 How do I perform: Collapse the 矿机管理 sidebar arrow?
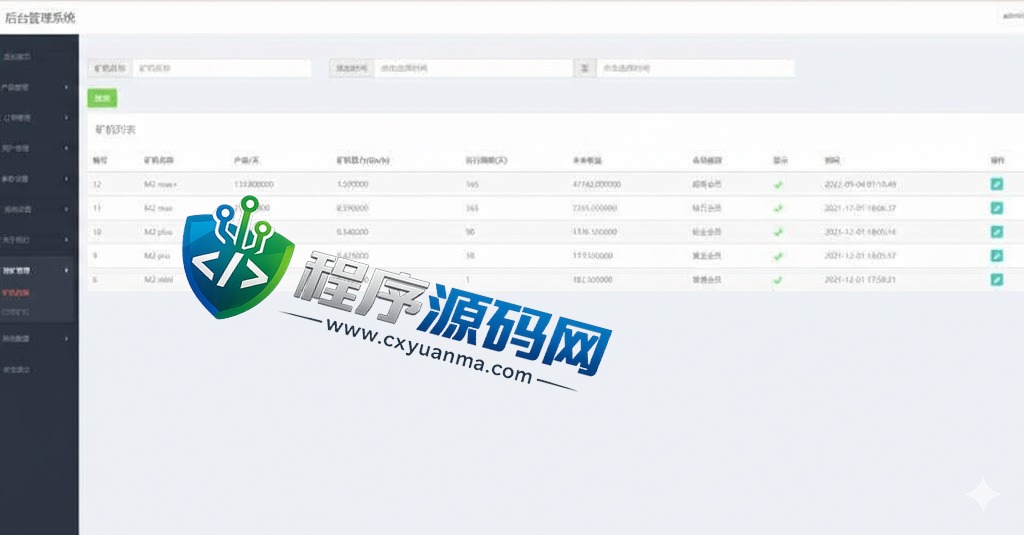tap(66, 270)
